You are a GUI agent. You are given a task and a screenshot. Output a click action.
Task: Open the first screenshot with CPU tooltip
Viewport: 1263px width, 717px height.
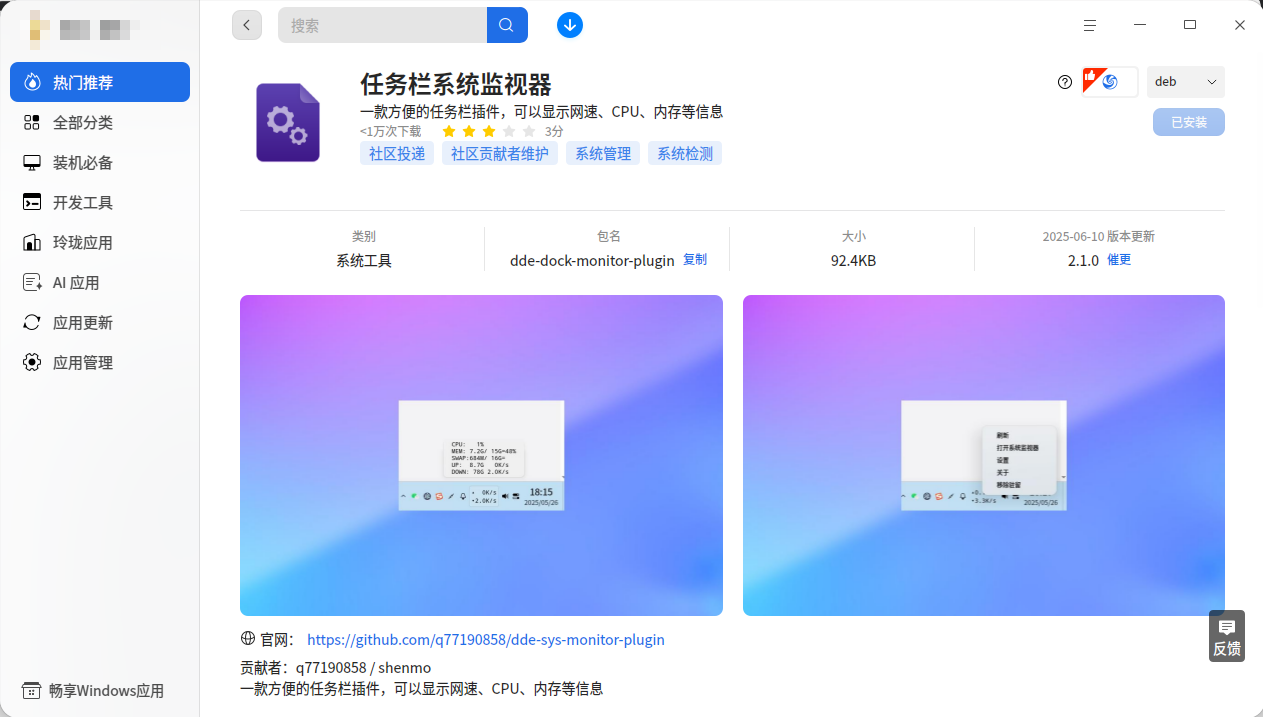(x=481, y=455)
